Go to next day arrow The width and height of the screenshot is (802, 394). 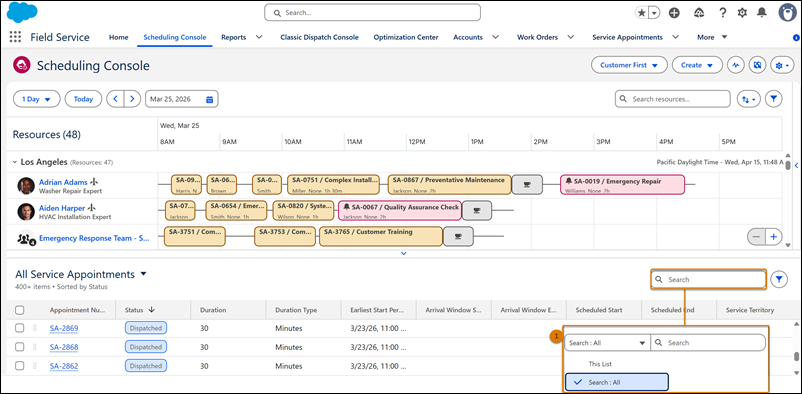[x=132, y=99]
